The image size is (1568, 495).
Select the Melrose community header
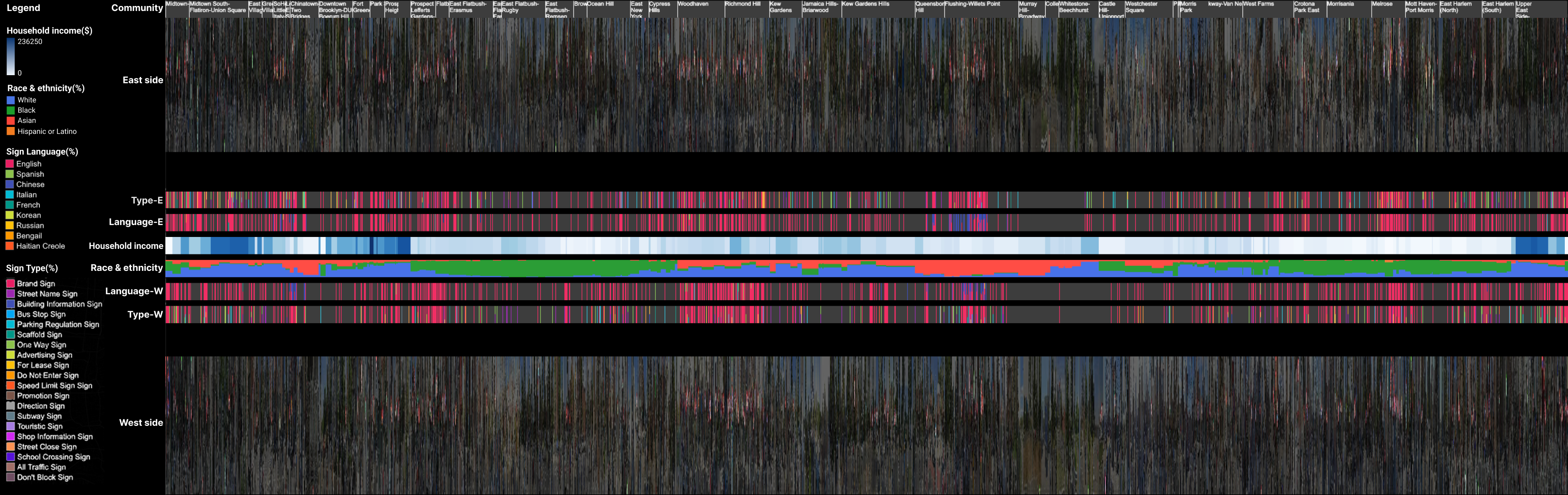click(1388, 9)
